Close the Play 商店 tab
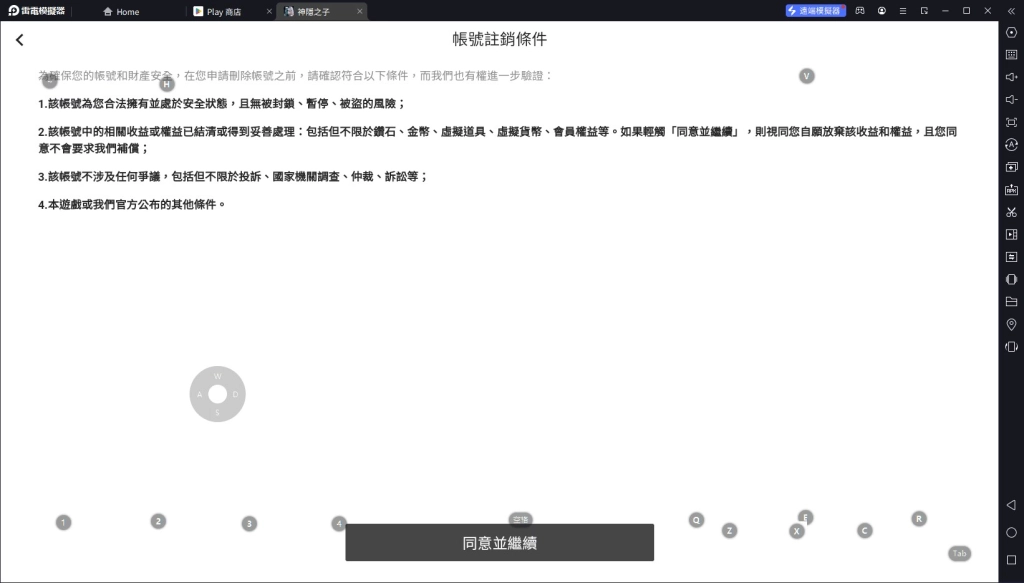Screen dimensions: 1024x583 [x=269, y=11]
